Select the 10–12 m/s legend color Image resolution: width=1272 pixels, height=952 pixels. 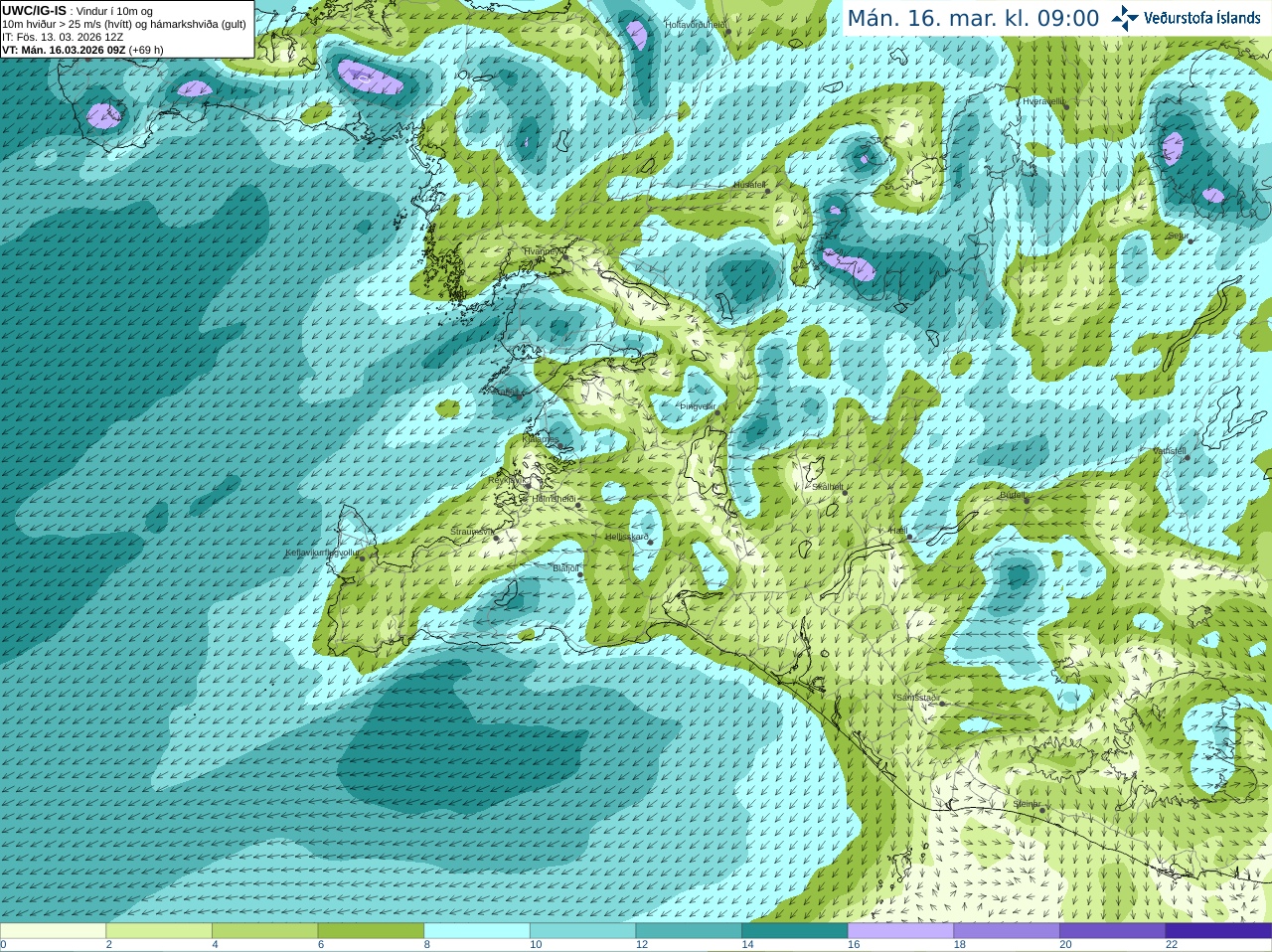point(583,931)
